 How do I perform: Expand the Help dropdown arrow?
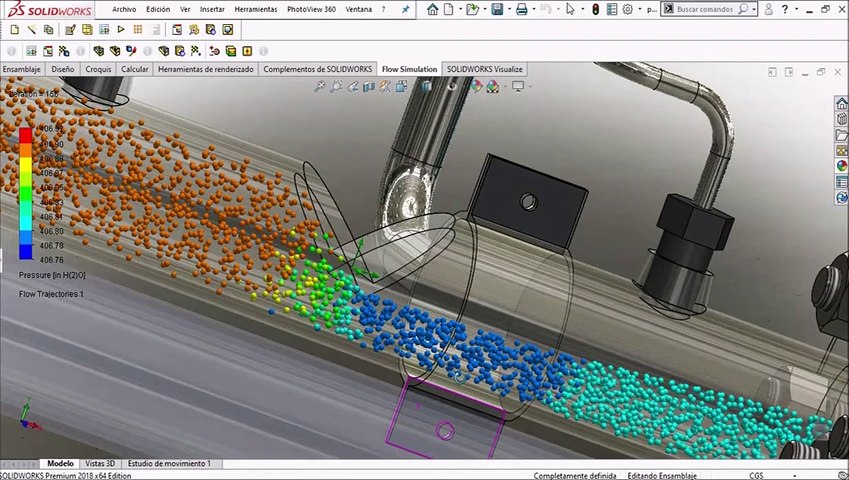pyautogui.click(x=798, y=9)
